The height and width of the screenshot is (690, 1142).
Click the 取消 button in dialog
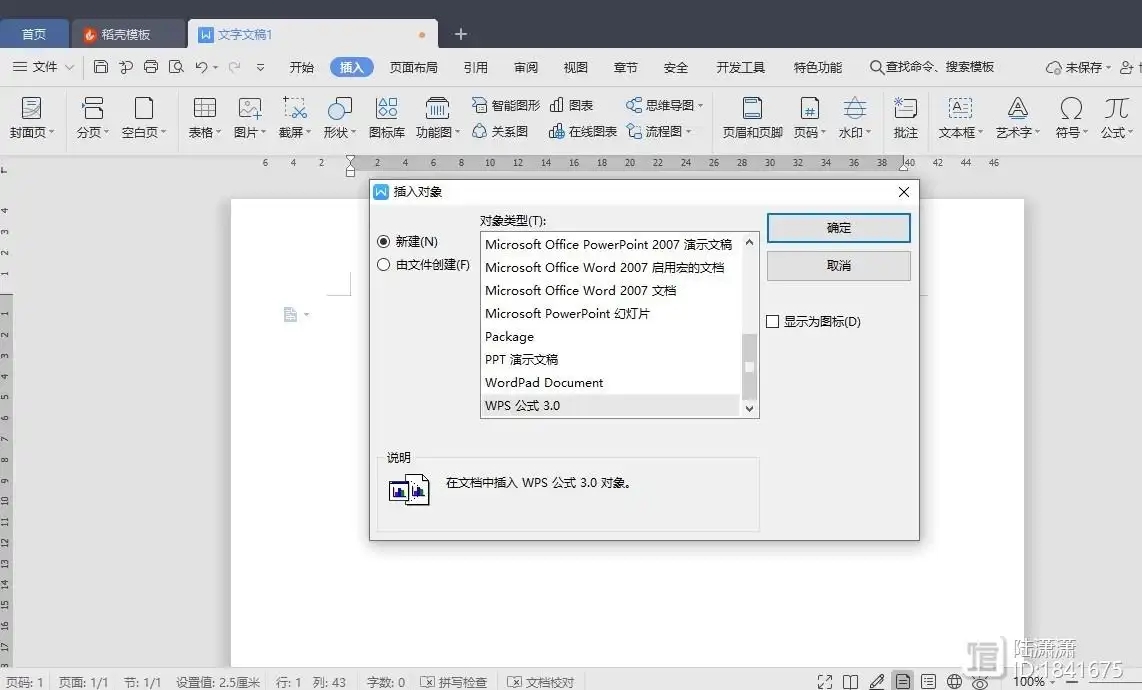point(838,265)
